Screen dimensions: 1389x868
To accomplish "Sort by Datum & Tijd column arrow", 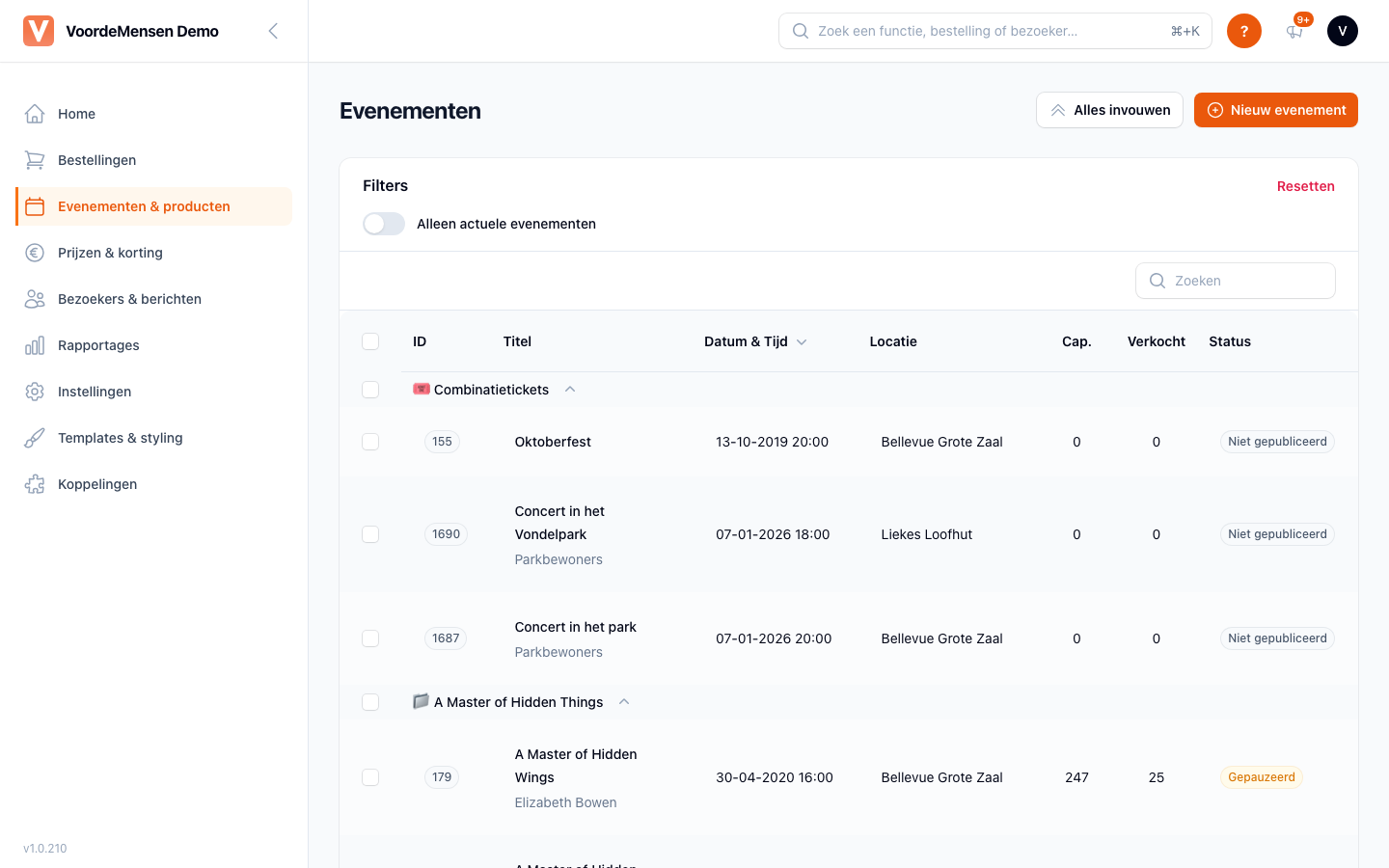I will click(x=802, y=341).
